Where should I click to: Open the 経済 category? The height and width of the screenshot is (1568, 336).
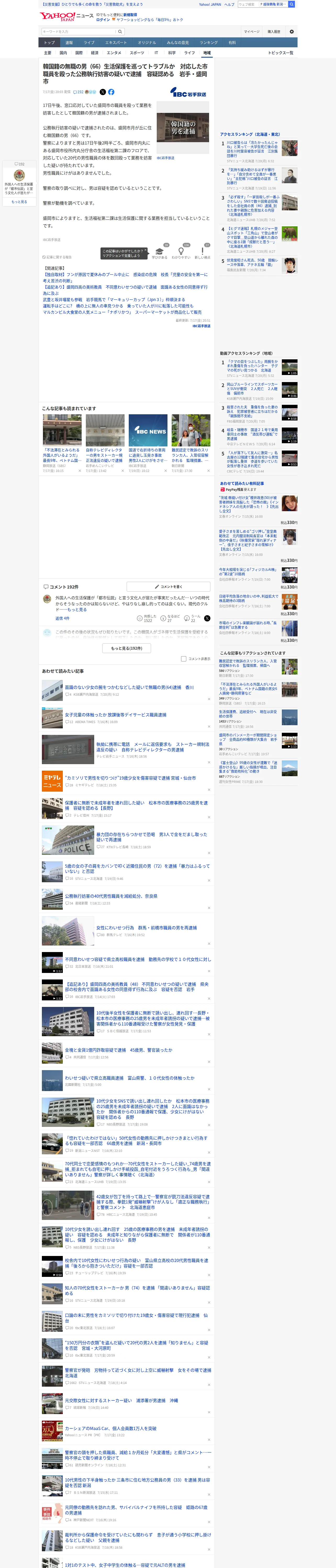tap(94, 53)
